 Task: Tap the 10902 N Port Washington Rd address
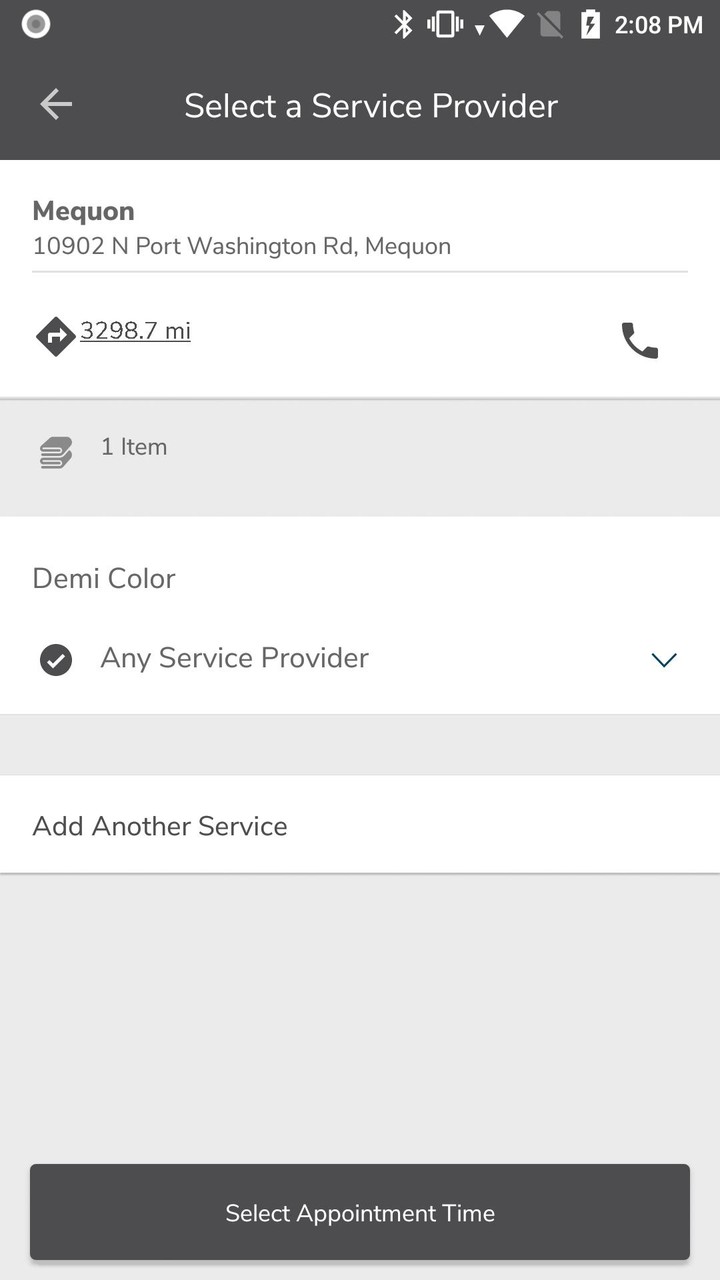(x=242, y=246)
